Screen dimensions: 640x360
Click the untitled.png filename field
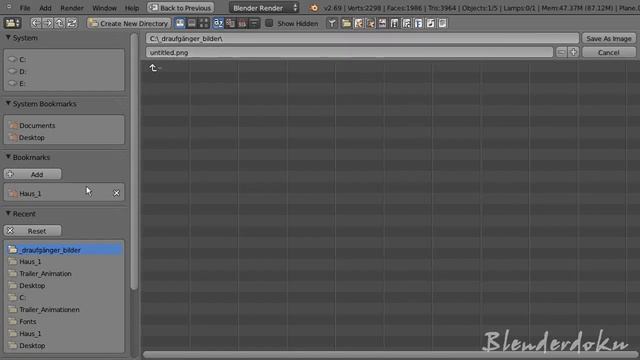click(x=349, y=52)
